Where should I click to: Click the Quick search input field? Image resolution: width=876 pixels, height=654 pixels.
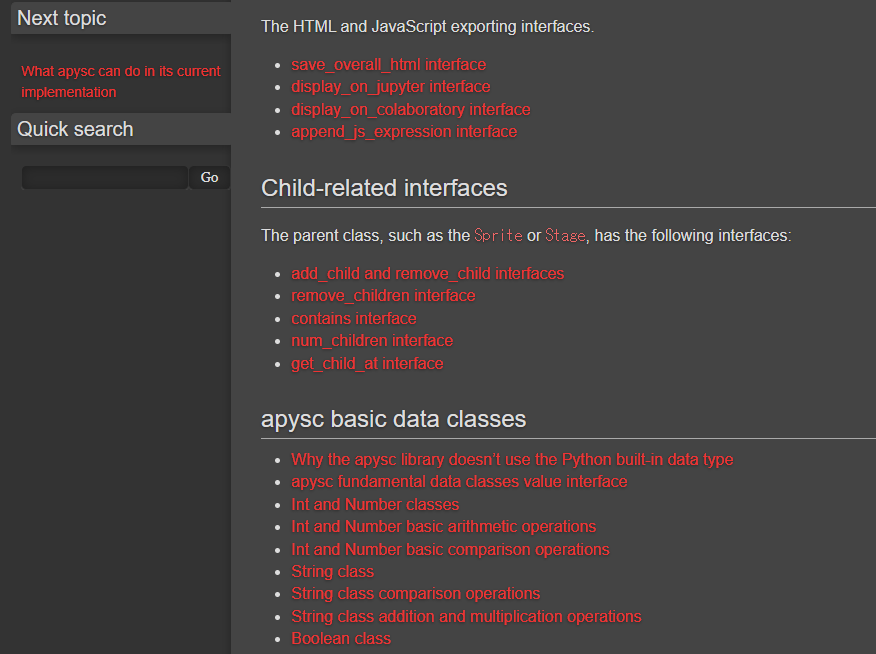tap(105, 178)
